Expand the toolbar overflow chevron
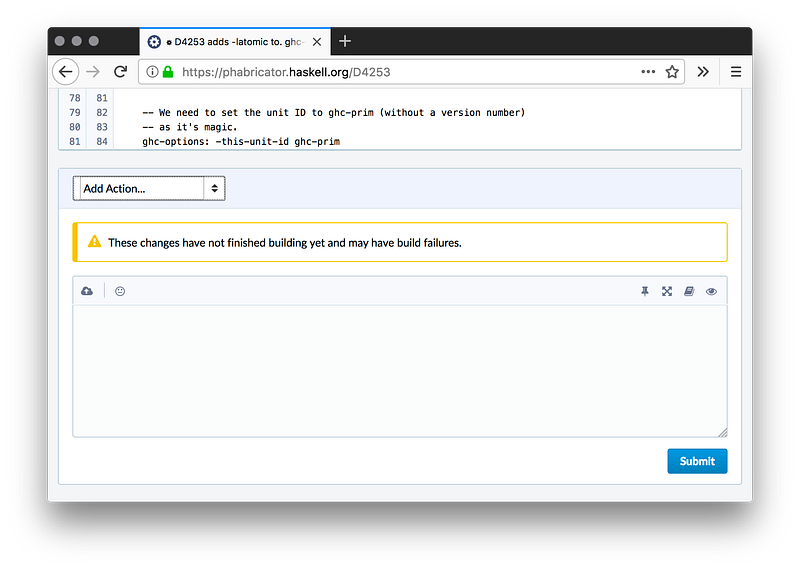The image size is (800, 570). [703, 72]
